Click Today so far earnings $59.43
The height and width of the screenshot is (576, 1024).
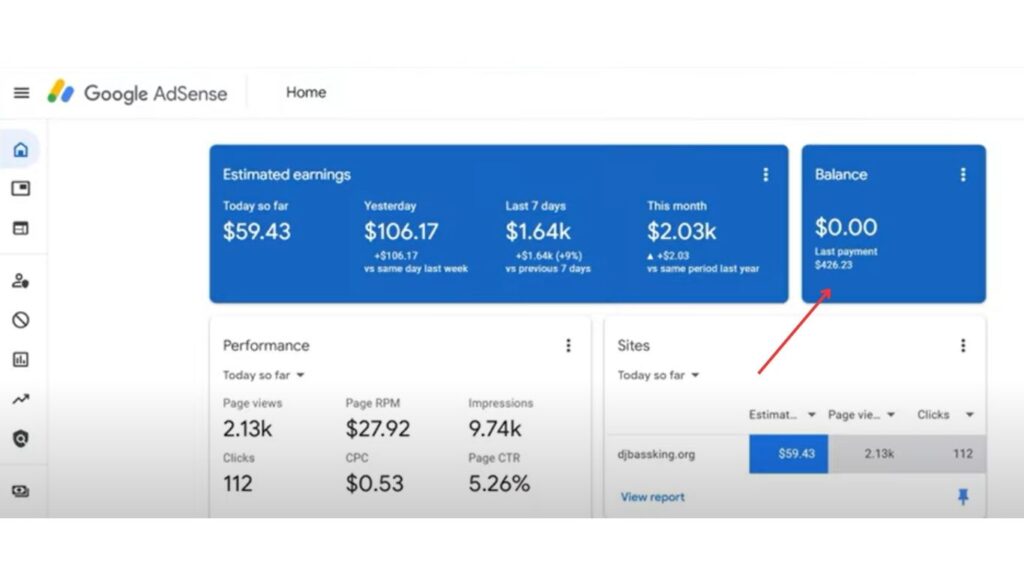257,231
